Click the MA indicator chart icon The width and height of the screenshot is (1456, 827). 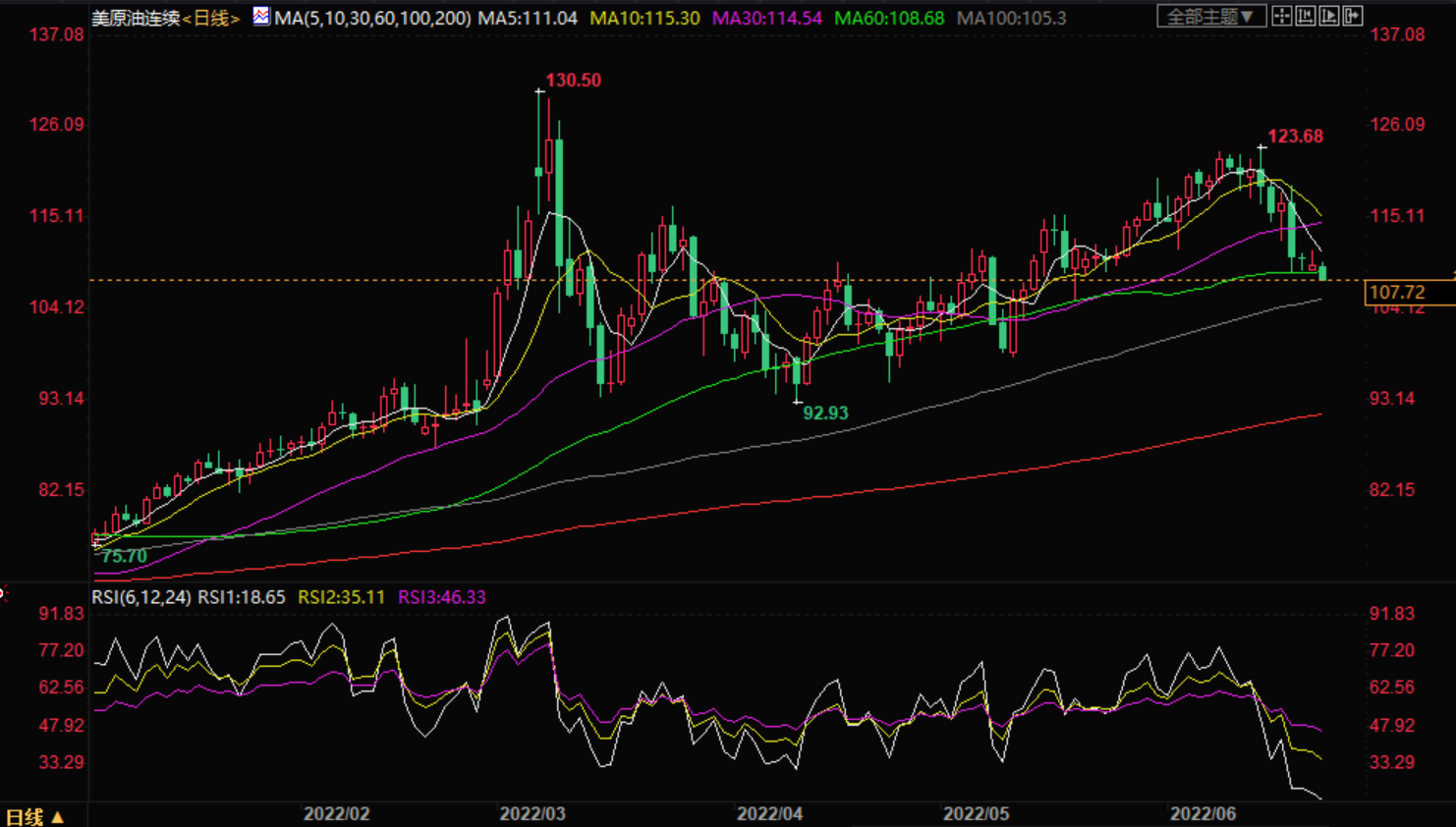pos(261,17)
